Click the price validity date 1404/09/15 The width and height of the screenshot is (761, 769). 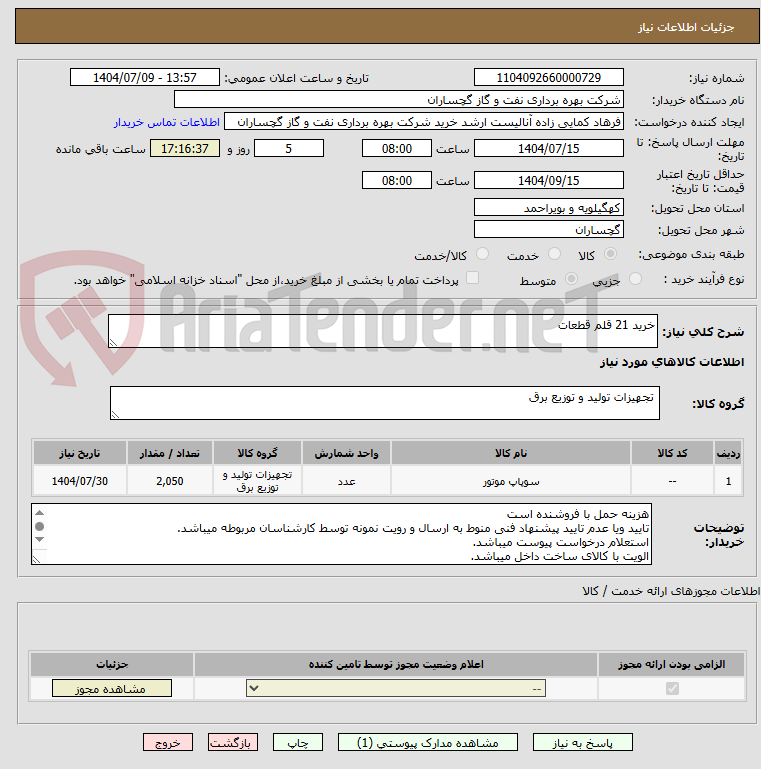[x=549, y=180]
